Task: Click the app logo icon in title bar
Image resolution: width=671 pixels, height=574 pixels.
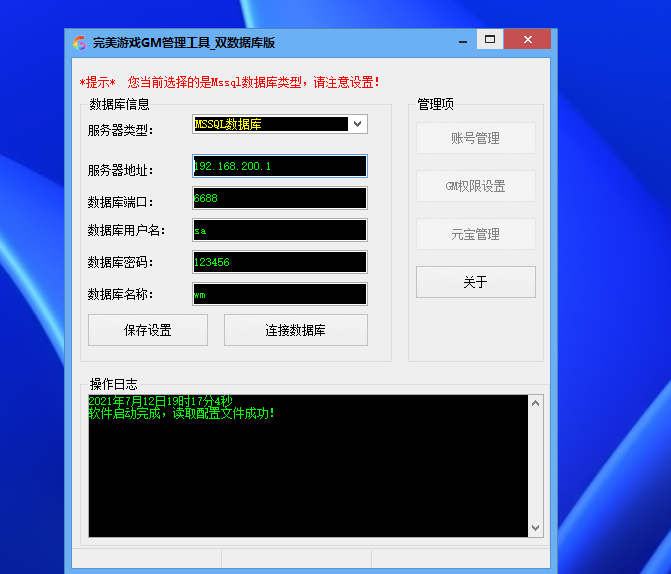Action: pyautogui.click(x=80, y=43)
